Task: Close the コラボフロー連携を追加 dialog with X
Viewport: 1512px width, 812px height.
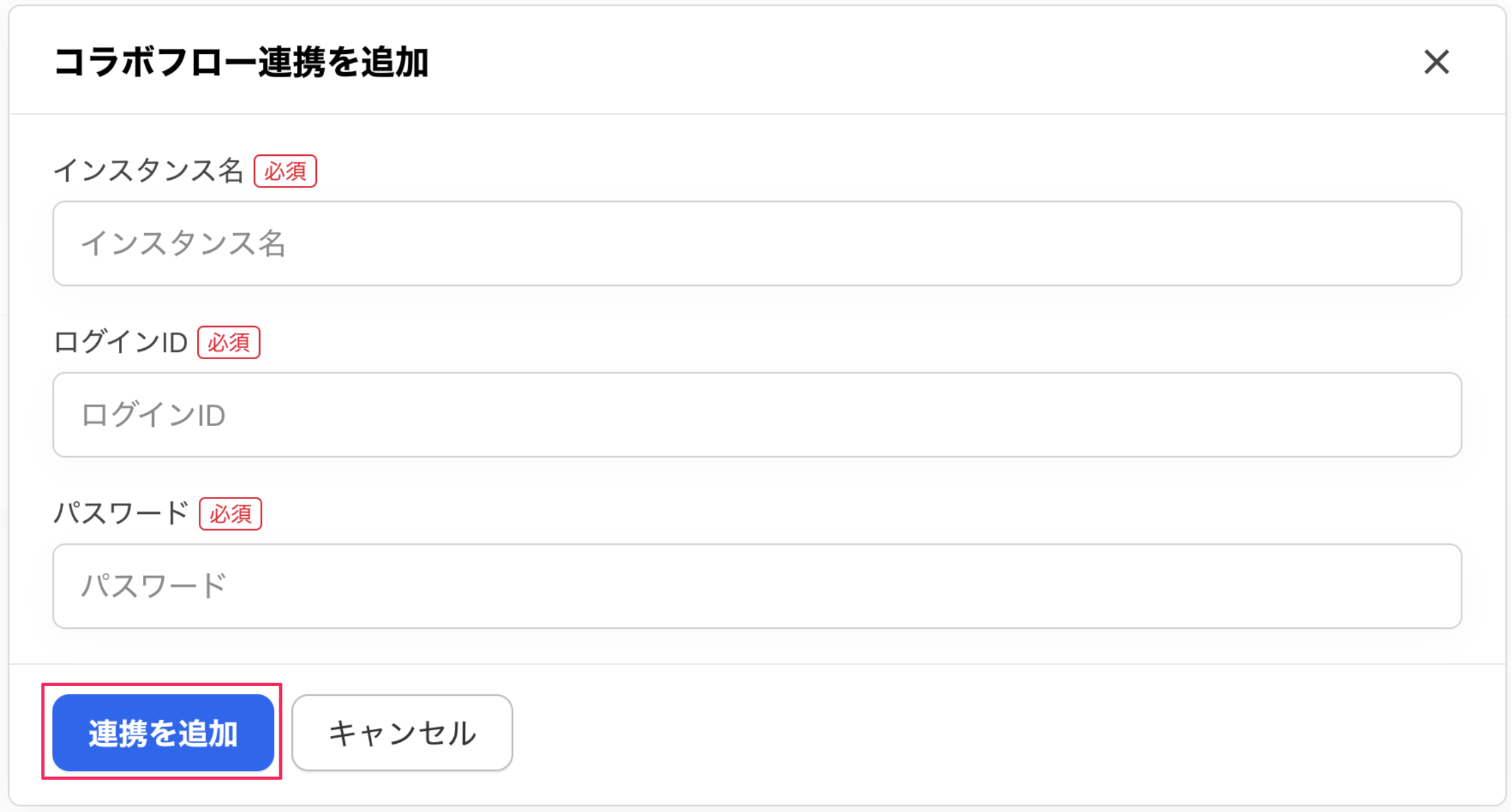Action: point(1436,62)
